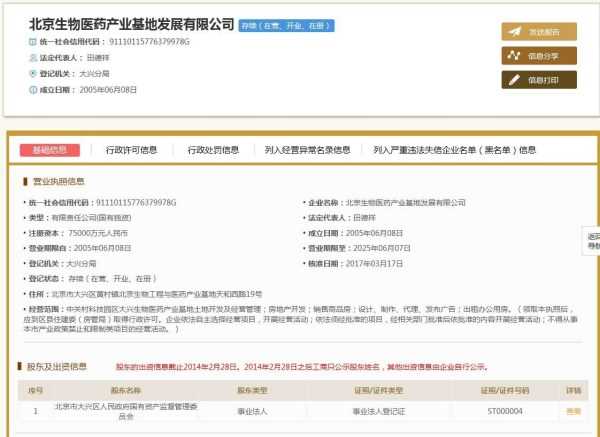600x437 pixels.
Task: Click the 信息打印 print button
Action: [x=539, y=80]
